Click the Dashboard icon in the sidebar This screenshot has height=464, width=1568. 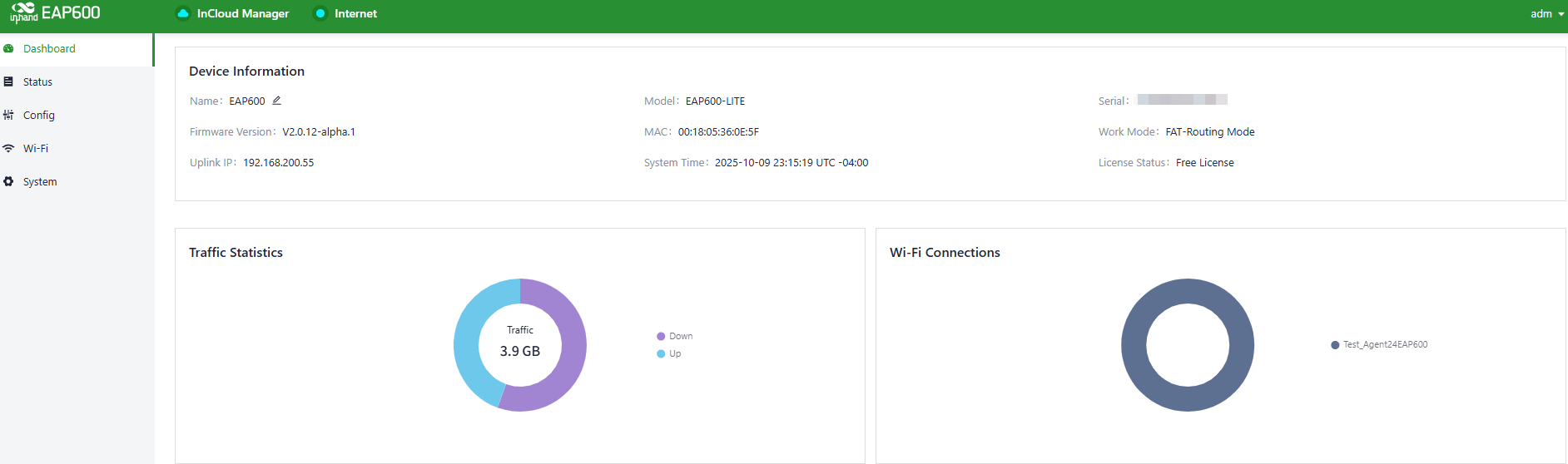tap(8, 48)
